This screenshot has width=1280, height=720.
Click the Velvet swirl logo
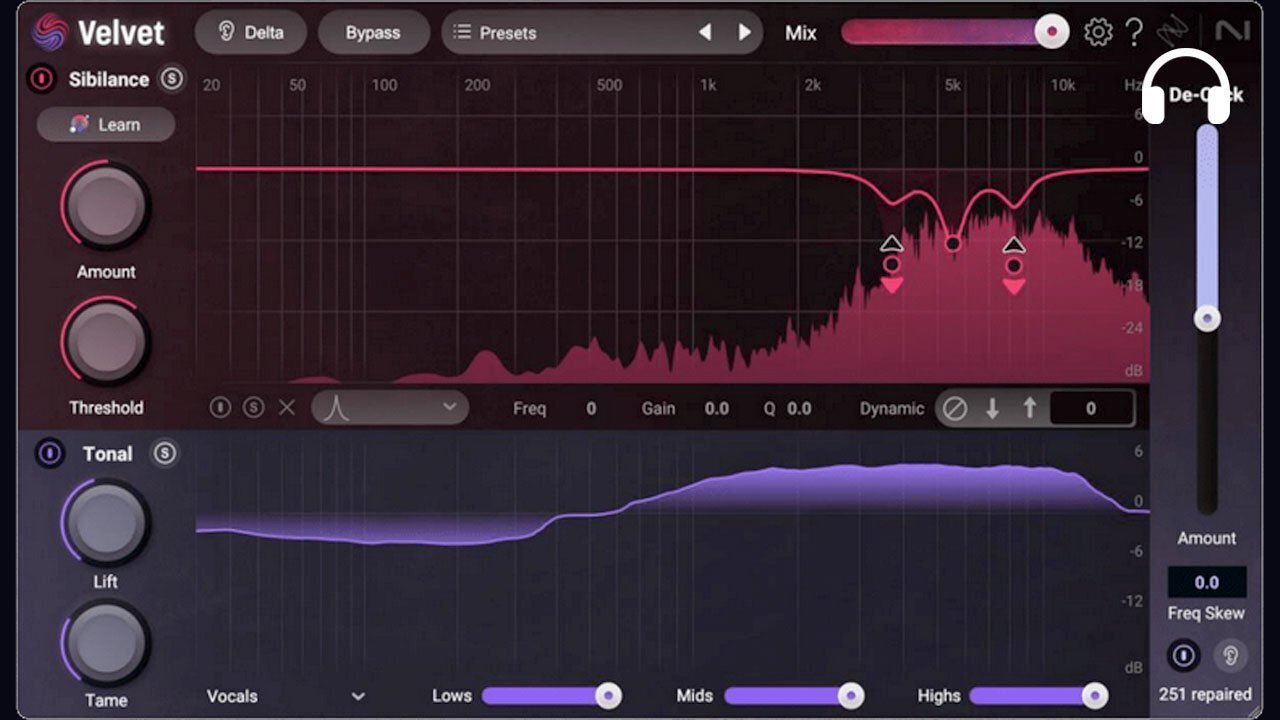48,32
